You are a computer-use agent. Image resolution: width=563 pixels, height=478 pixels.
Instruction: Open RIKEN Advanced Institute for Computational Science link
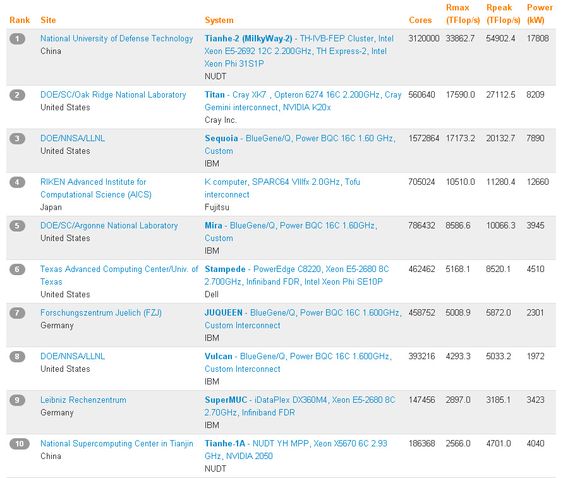[x=96, y=188]
